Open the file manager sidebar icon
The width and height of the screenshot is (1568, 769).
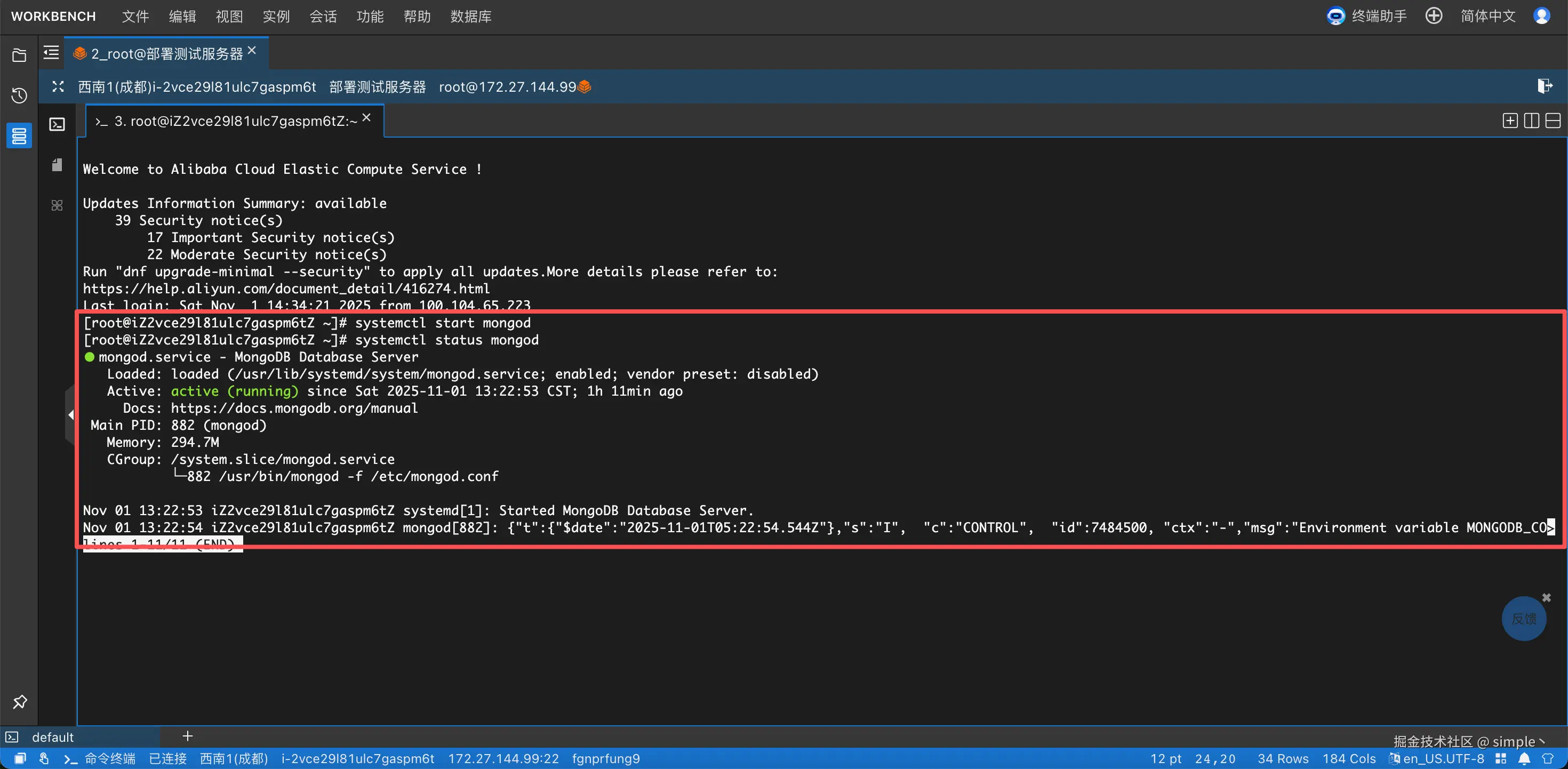coord(19,55)
